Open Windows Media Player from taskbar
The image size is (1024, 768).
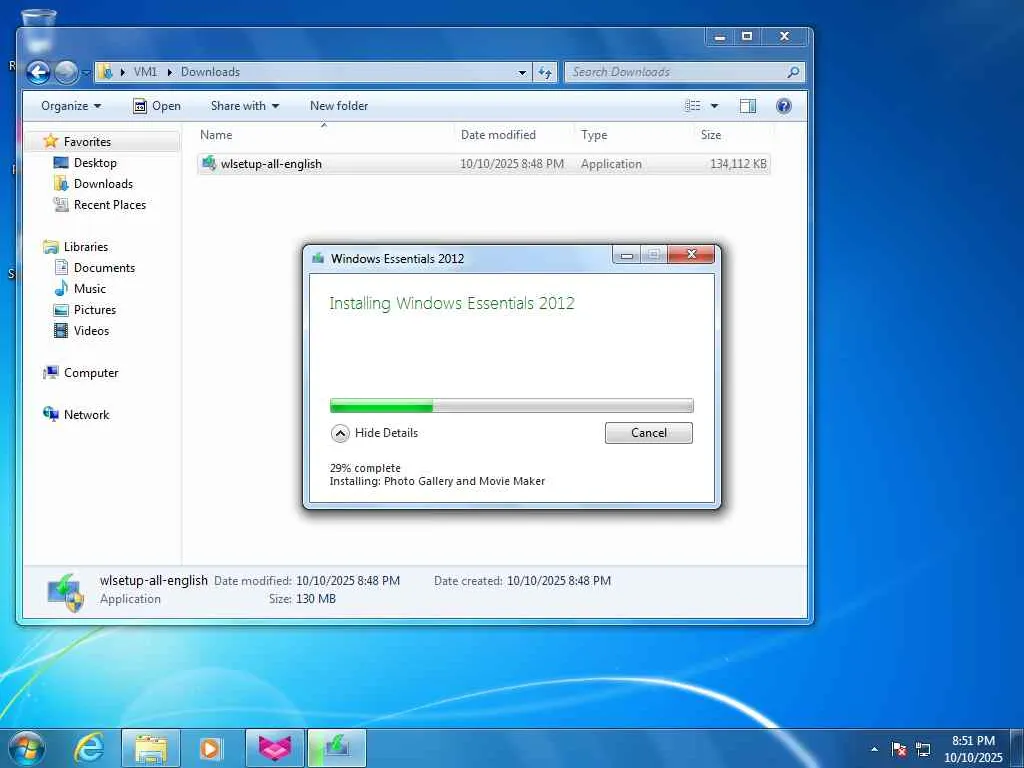(x=210, y=748)
